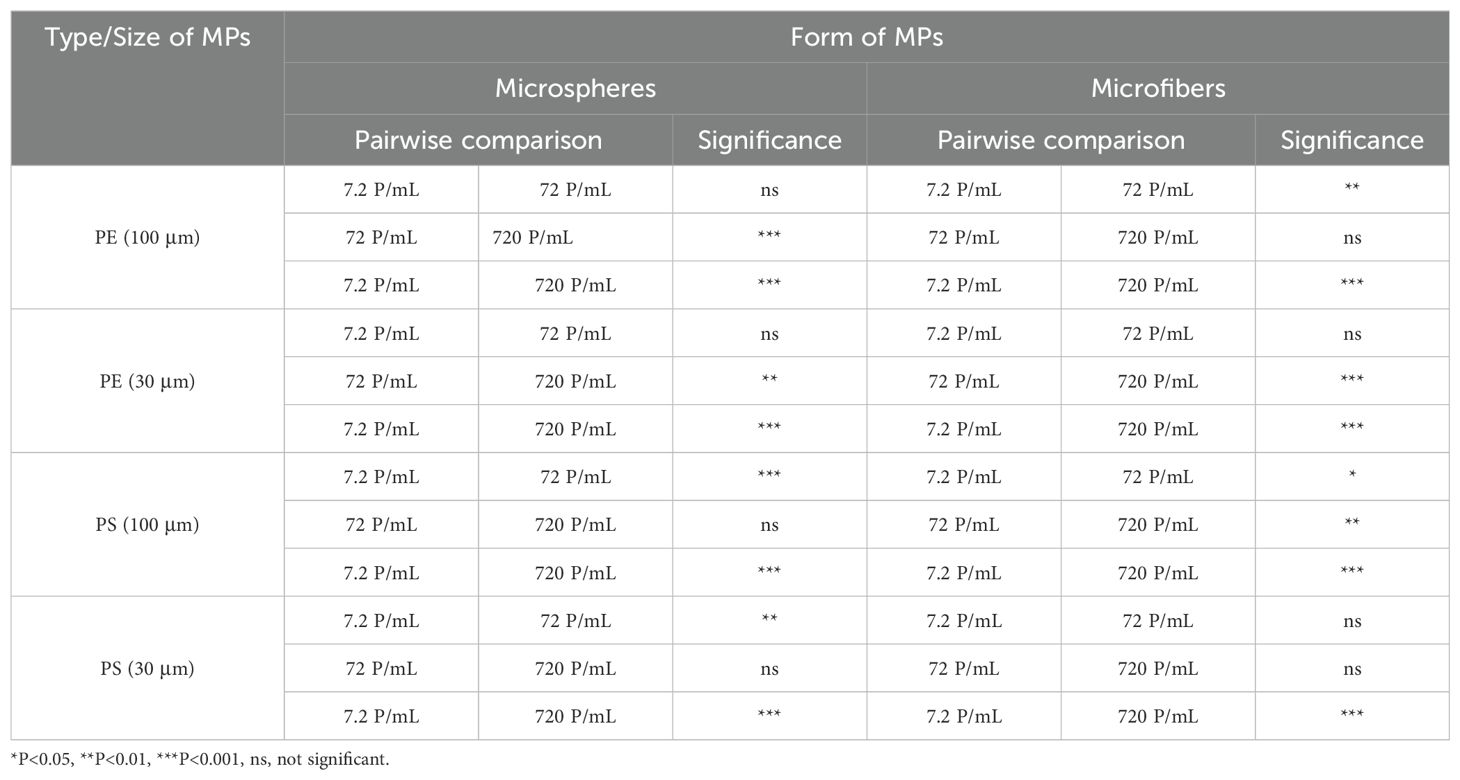Click the Microfibers column group header

[1157, 88]
